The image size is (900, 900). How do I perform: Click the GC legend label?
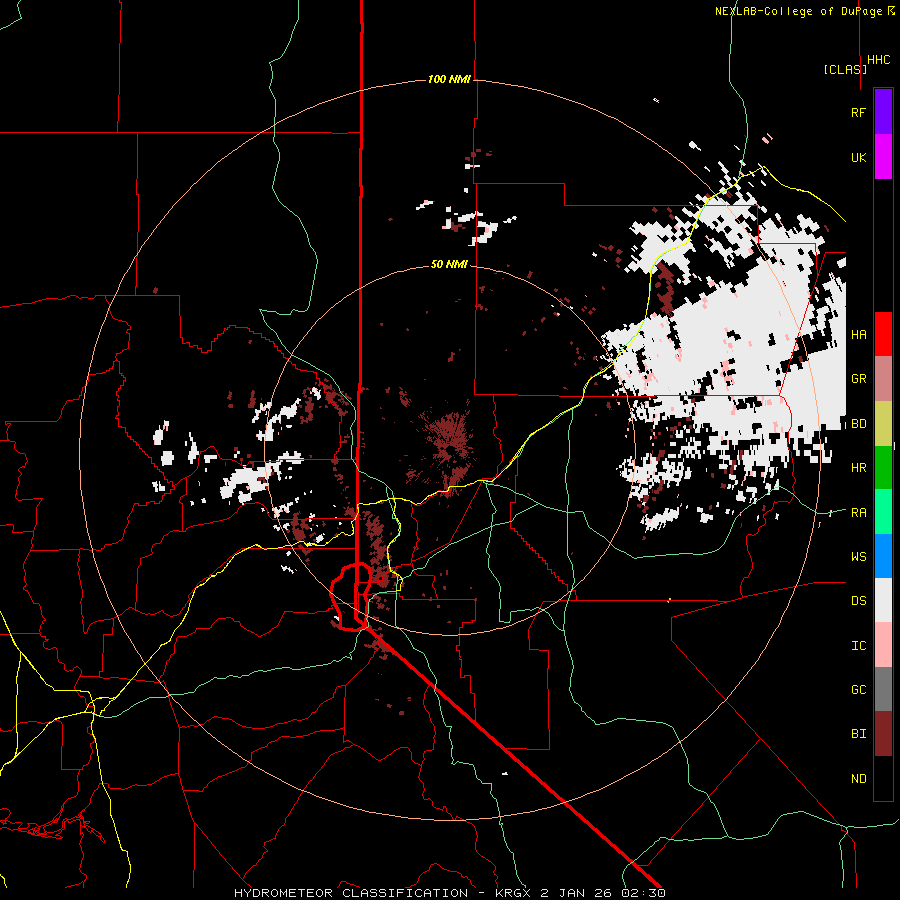click(x=858, y=690)
